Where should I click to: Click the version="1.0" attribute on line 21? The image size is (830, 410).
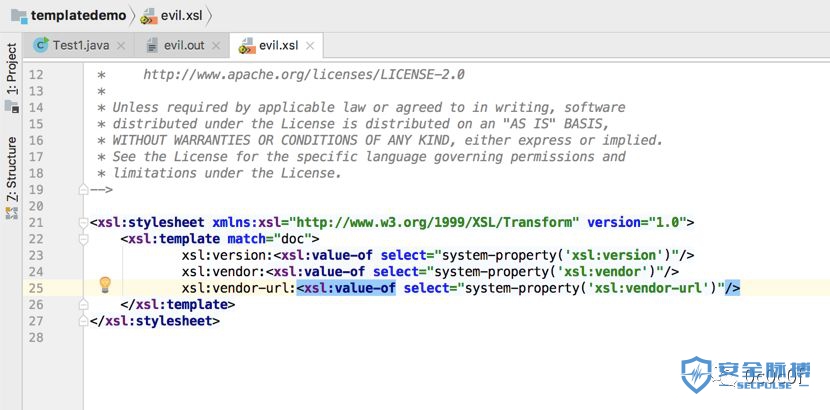637,223
